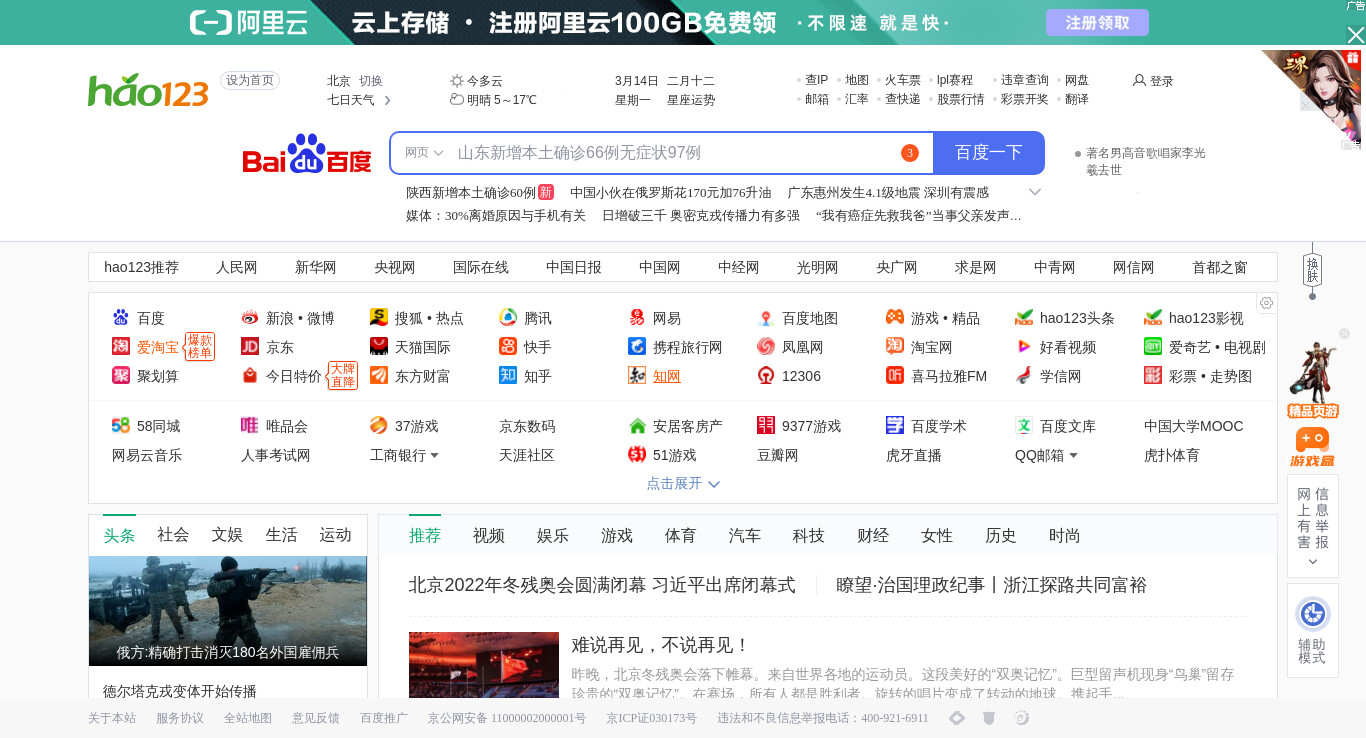Switch to the 社会 news tab
1366x738 pixels.
pos(173,535)
